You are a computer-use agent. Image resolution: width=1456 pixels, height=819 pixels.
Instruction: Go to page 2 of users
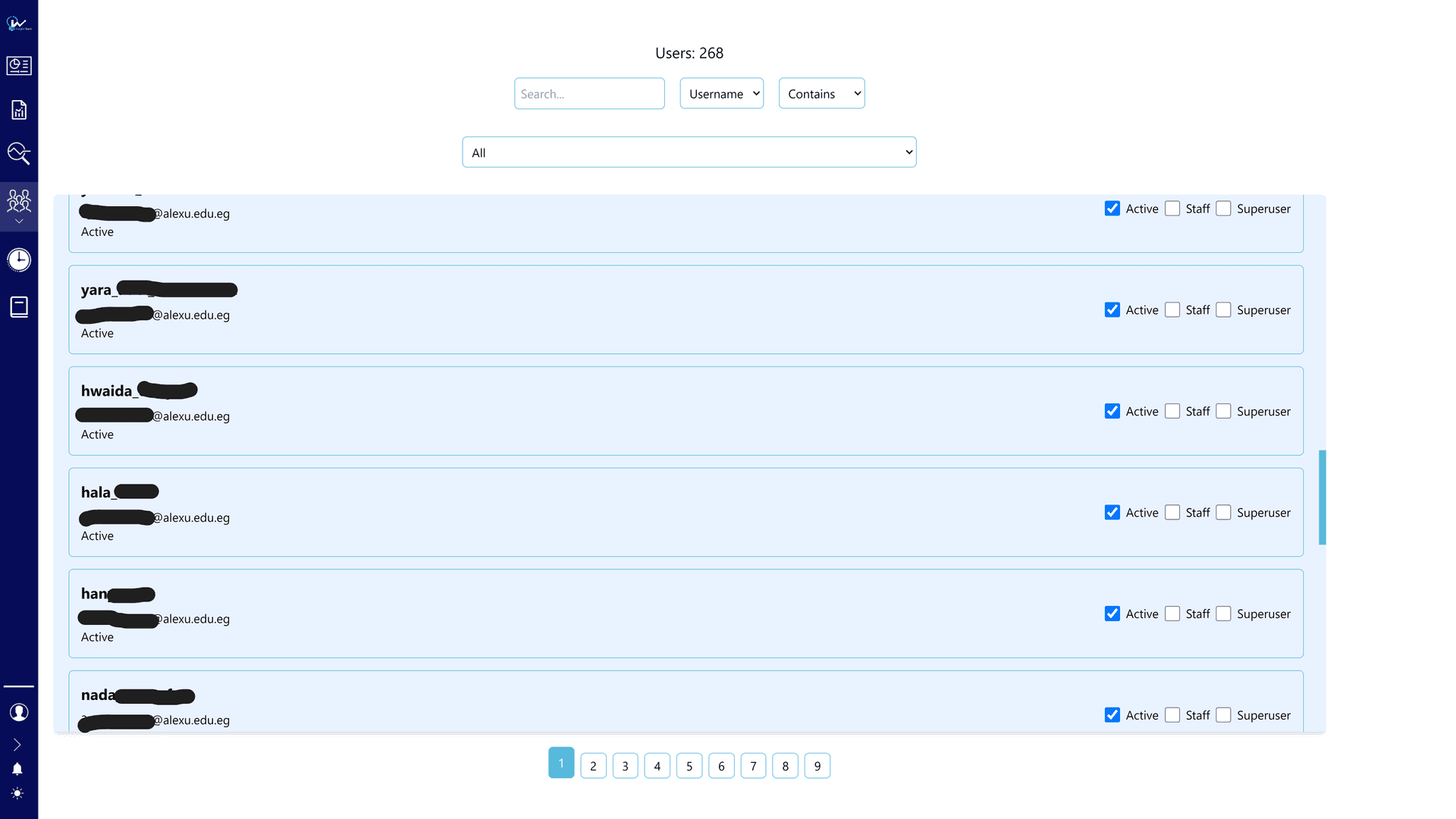pyautogui.click(x=593, y=766)
